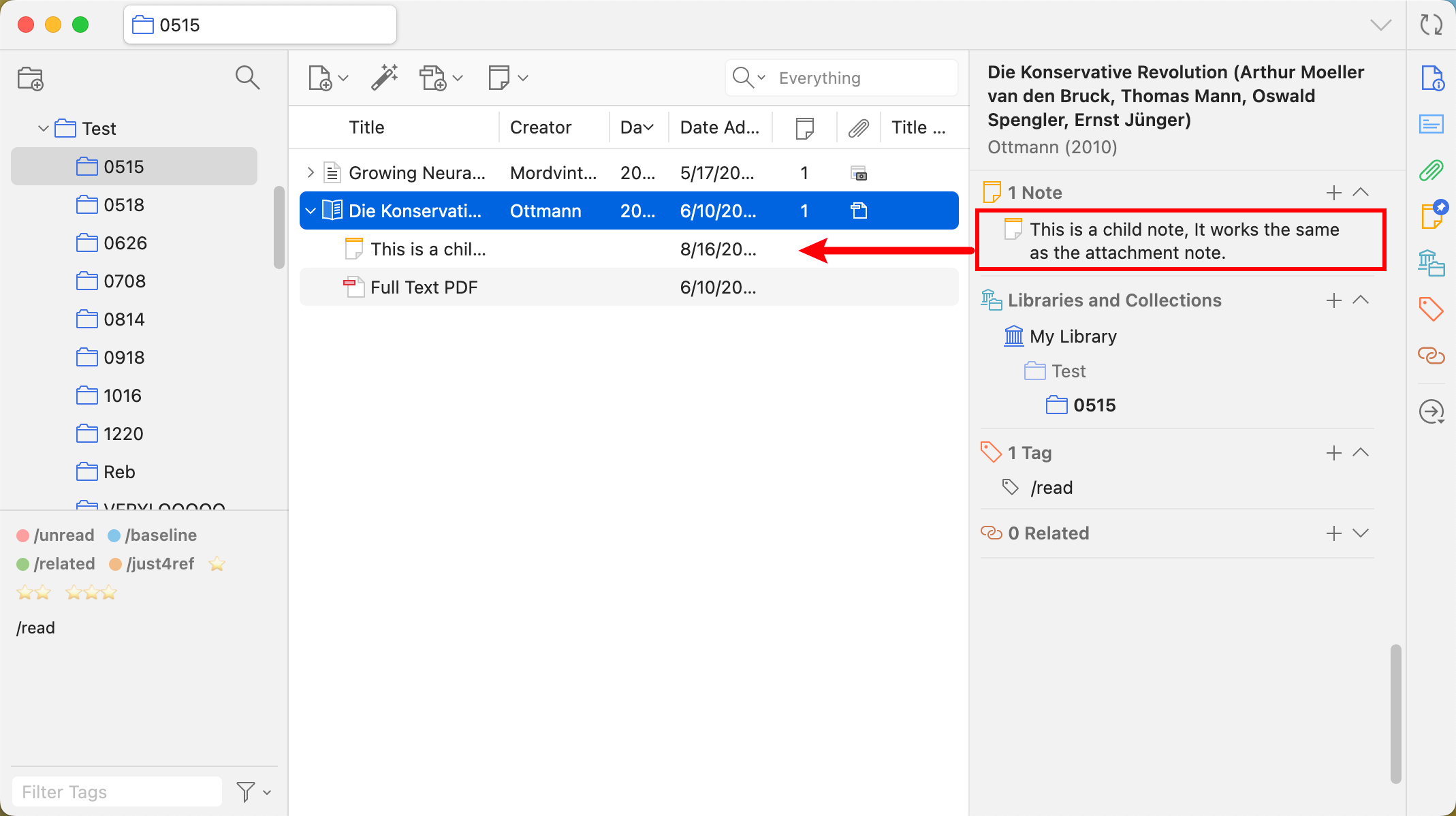The width and height of the screenshot is (1456, 816).
Task: Sort by the Creator column header
Action: point(541,127)
